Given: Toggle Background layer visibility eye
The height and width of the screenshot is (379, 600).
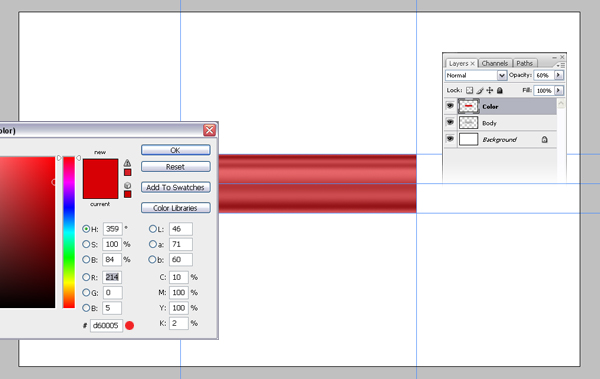Looking at the screenshot, I should [x=450, y=139].
